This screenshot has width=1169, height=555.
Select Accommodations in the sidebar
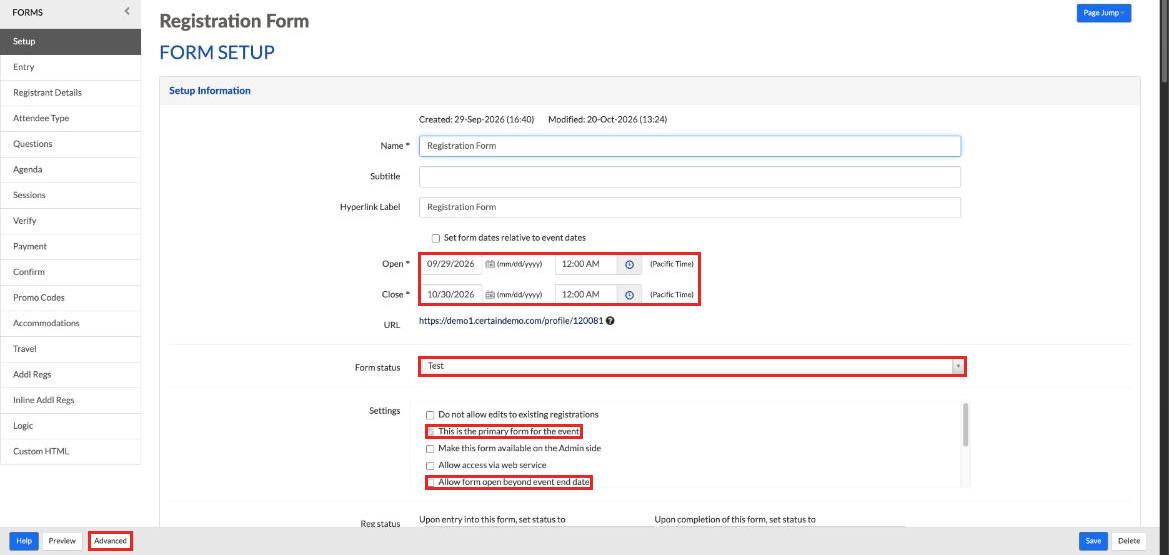(70, 323)
